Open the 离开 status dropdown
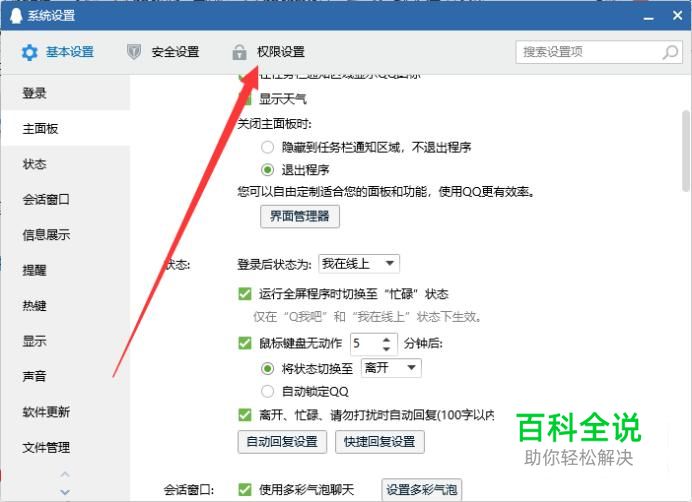The height and width of the screenshot is (502, 692). pyautogui.click(x=391, y=368)
